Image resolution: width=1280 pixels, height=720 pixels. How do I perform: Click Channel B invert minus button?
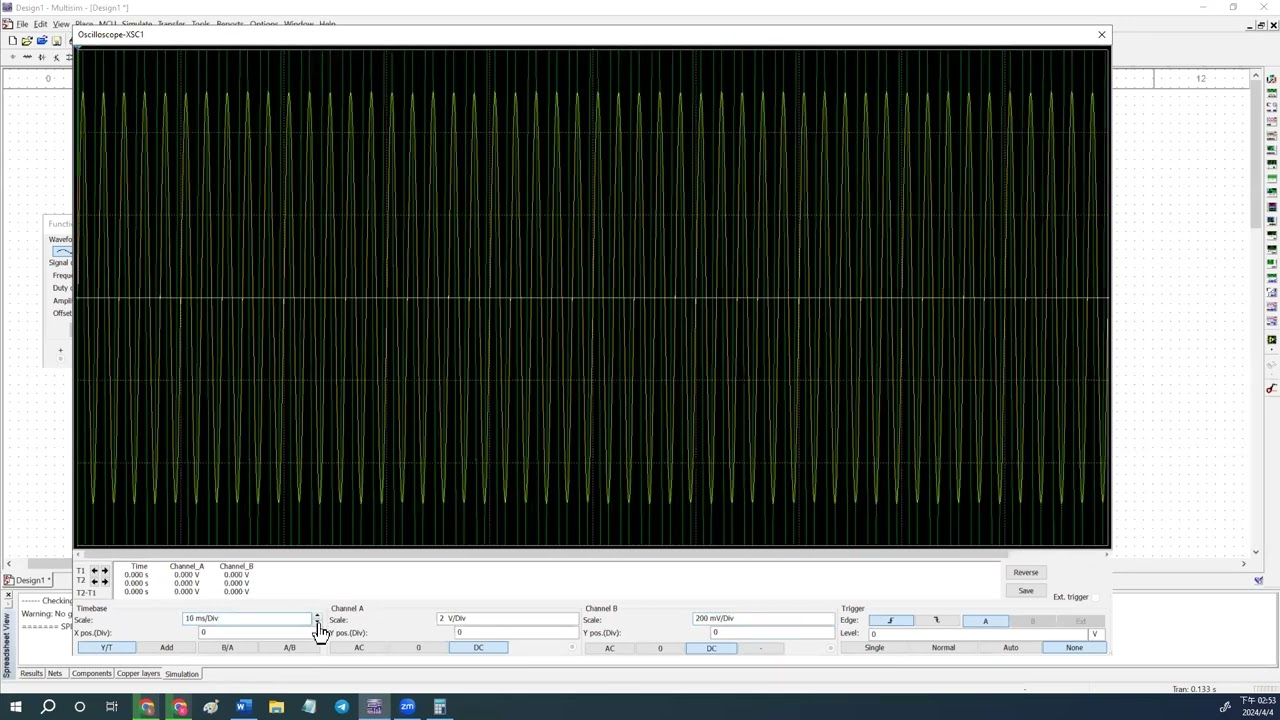click(x=761, y=648)
